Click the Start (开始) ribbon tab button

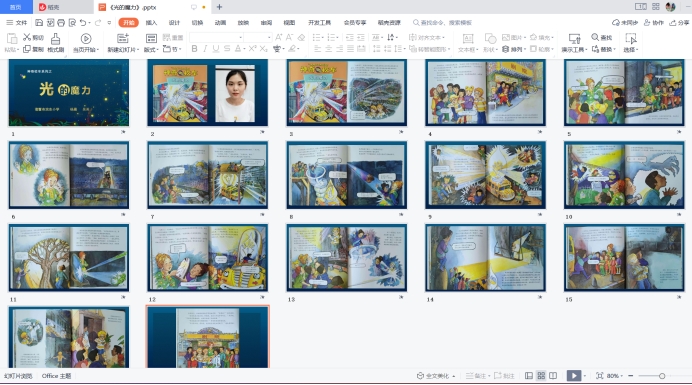(x=129, y=23)
